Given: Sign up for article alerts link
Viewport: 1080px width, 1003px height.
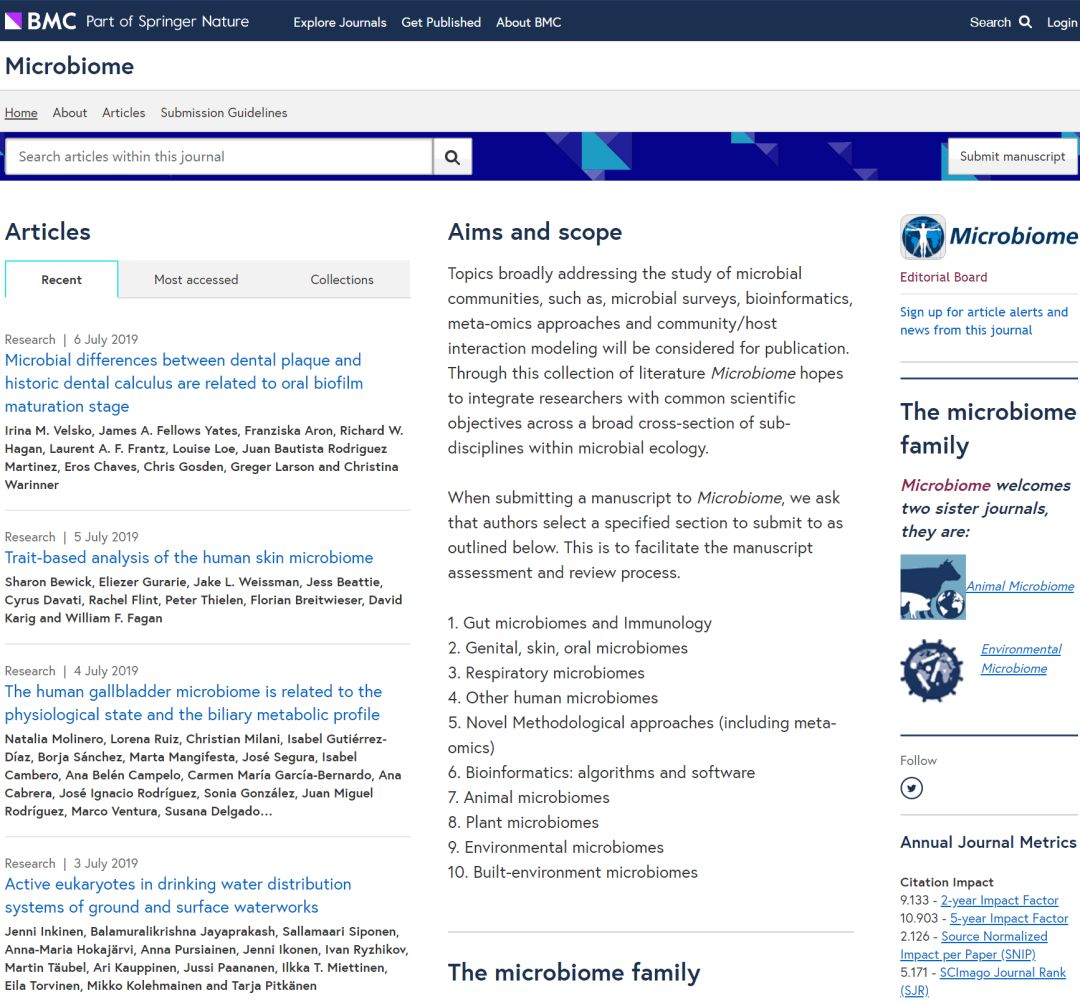Looking at the screenshot, I should 984,321.
